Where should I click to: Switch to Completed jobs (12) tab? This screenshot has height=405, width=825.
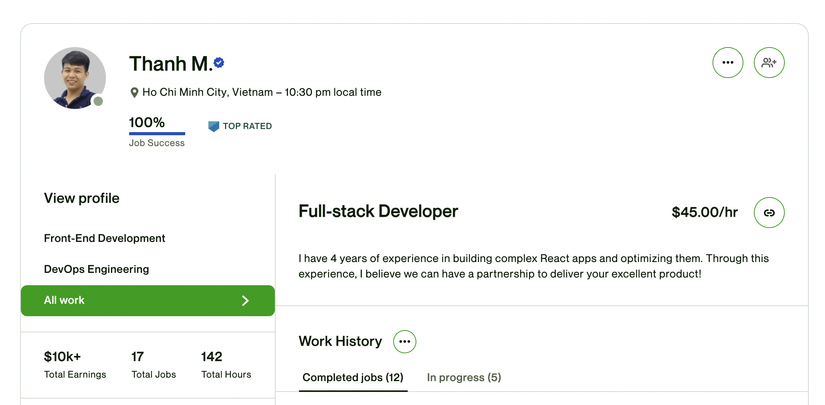[x=353, y=378]
